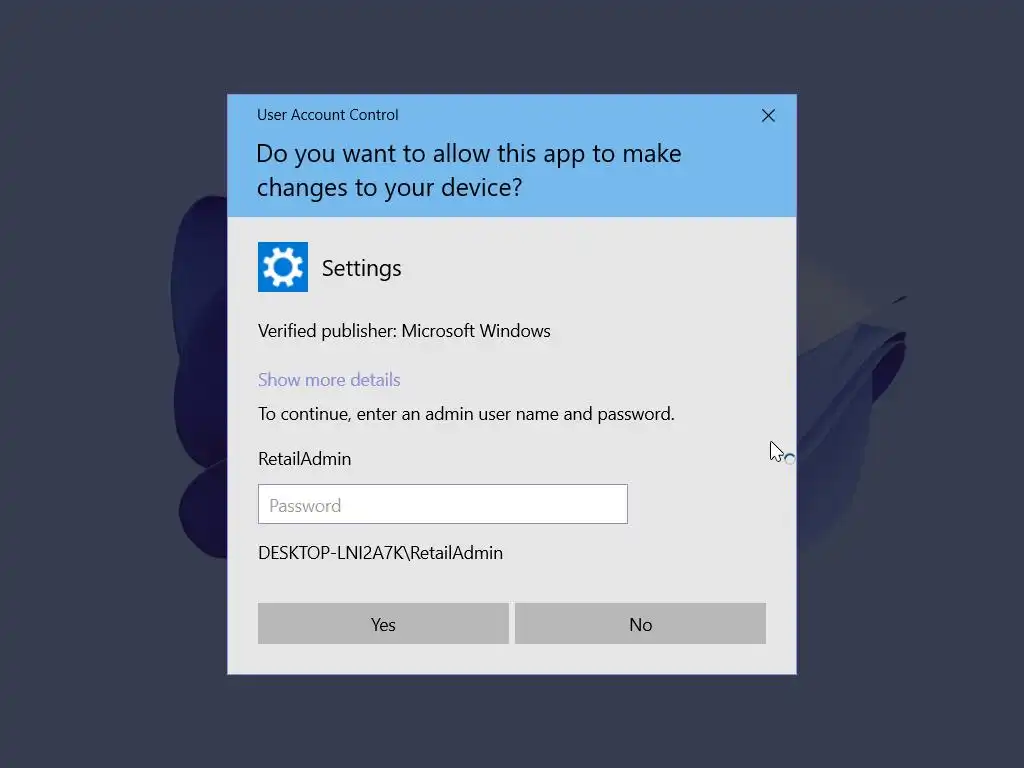Confirm the prompt with the Yes button

pyautogui.click(x=383, y=624)
